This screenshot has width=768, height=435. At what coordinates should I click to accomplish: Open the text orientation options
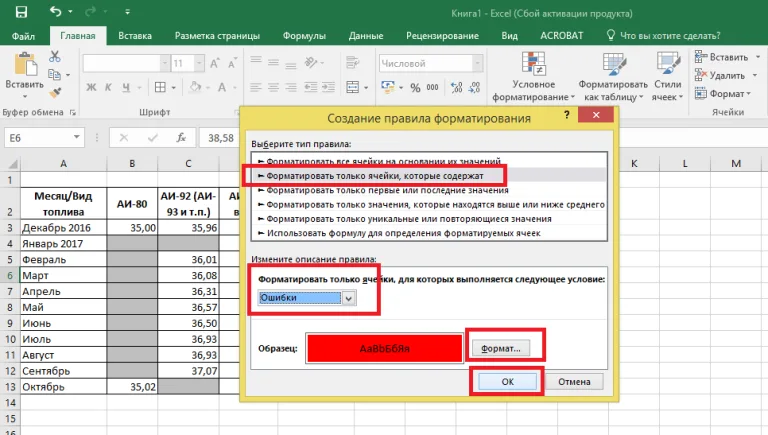click(x=314, y=62)
